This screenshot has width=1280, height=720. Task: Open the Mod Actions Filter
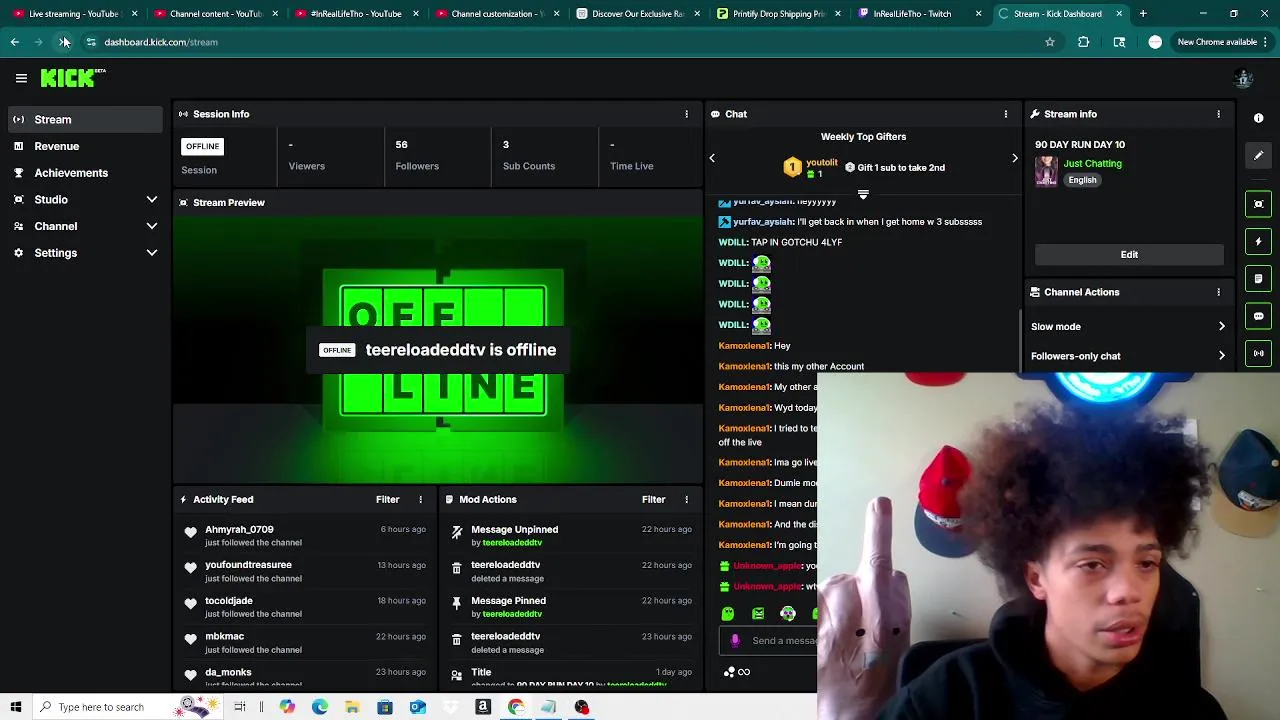(653, 499)
